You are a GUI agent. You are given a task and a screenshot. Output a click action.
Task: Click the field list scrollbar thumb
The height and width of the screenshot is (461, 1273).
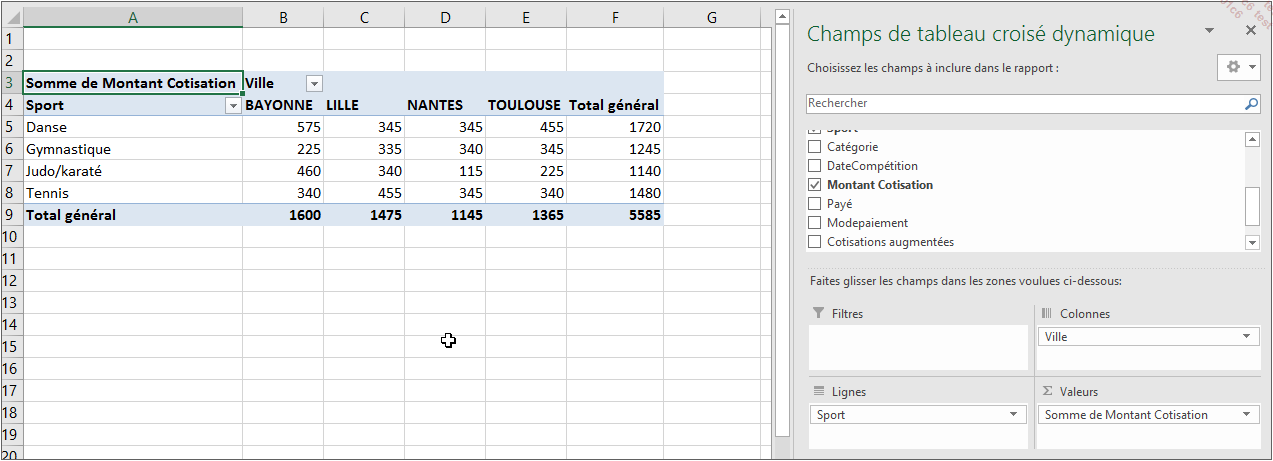(1251, 207)
